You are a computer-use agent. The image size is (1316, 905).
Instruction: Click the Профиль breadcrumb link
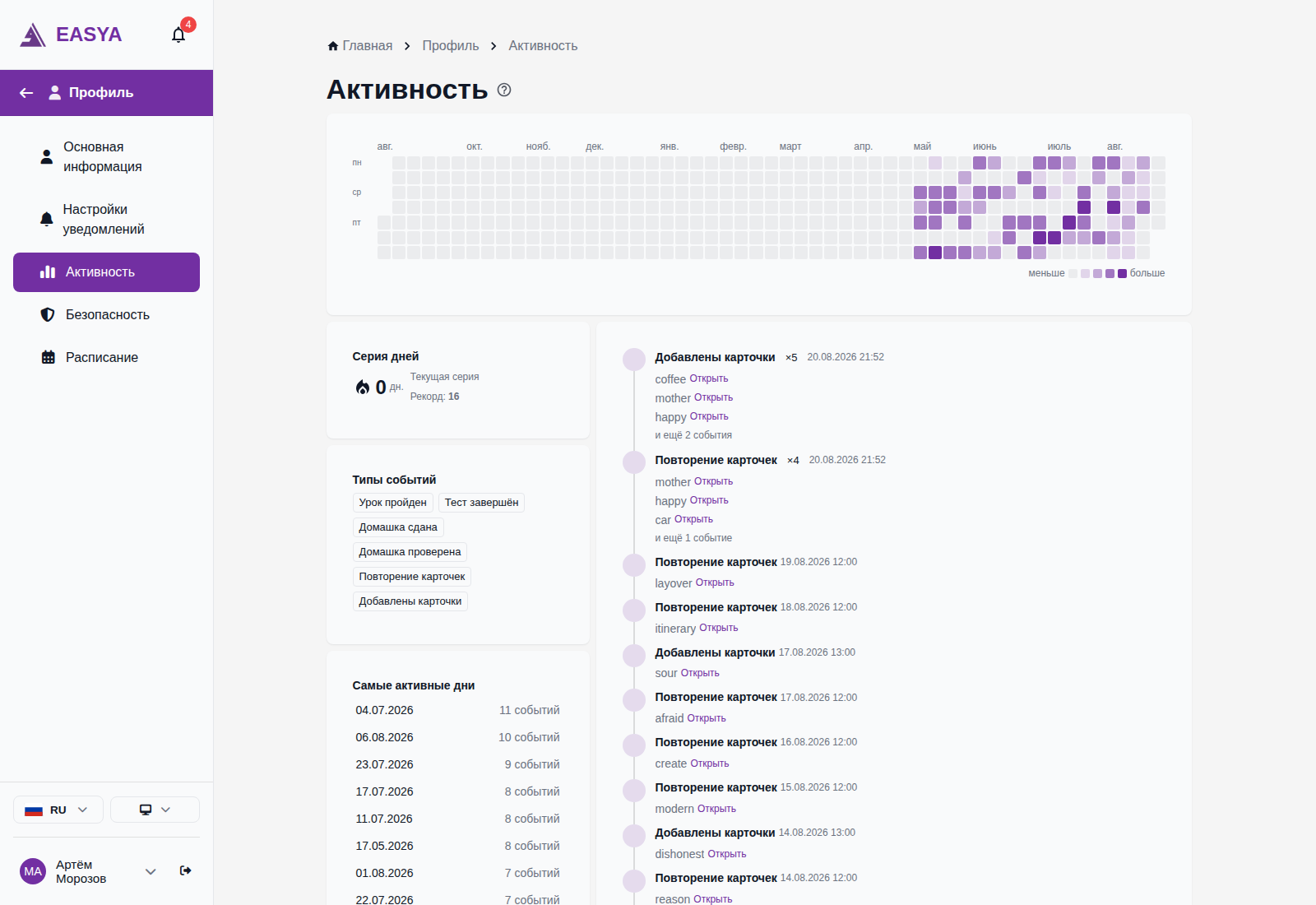click(451, 46)
